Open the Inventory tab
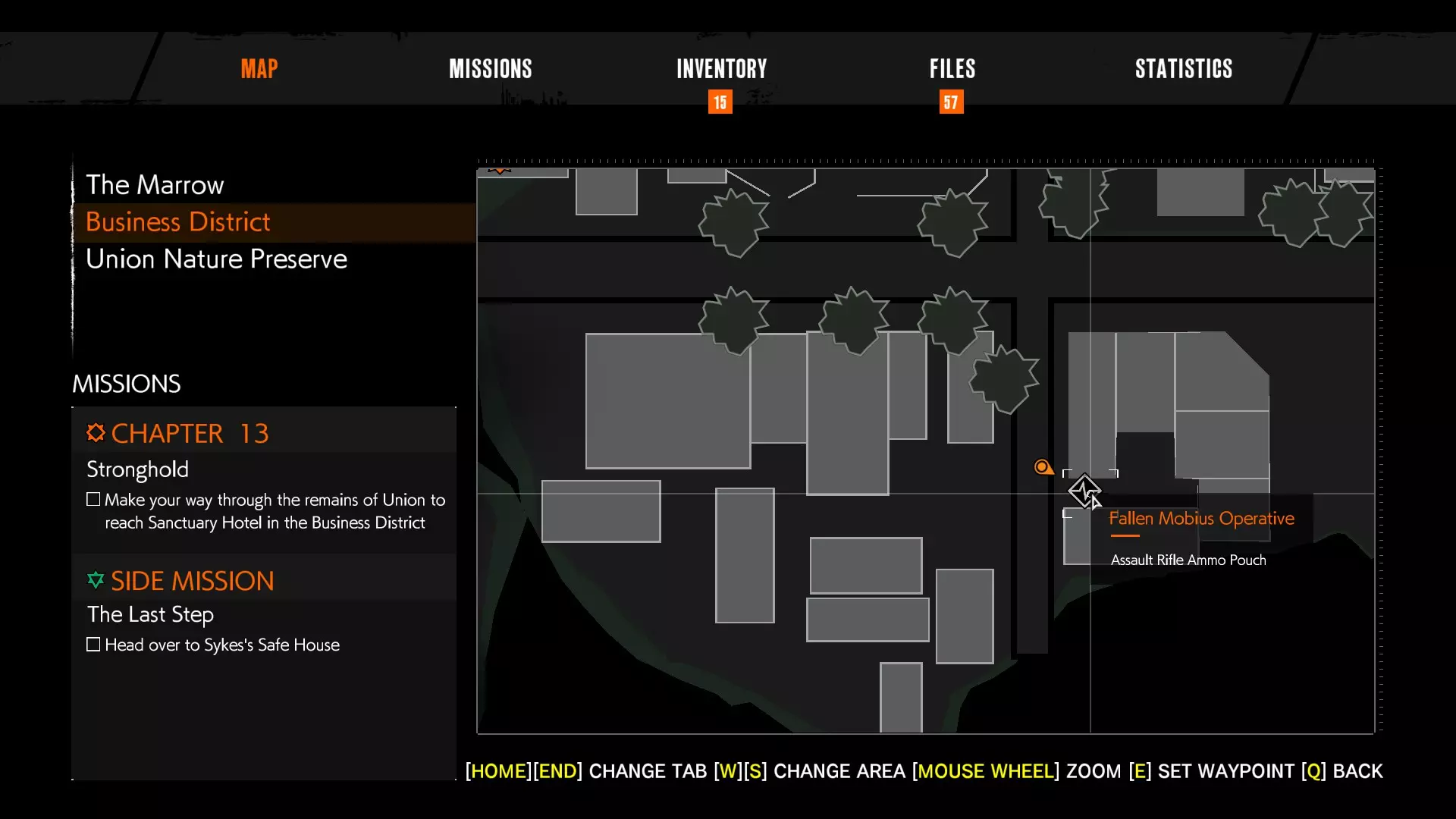 [721, 69]
